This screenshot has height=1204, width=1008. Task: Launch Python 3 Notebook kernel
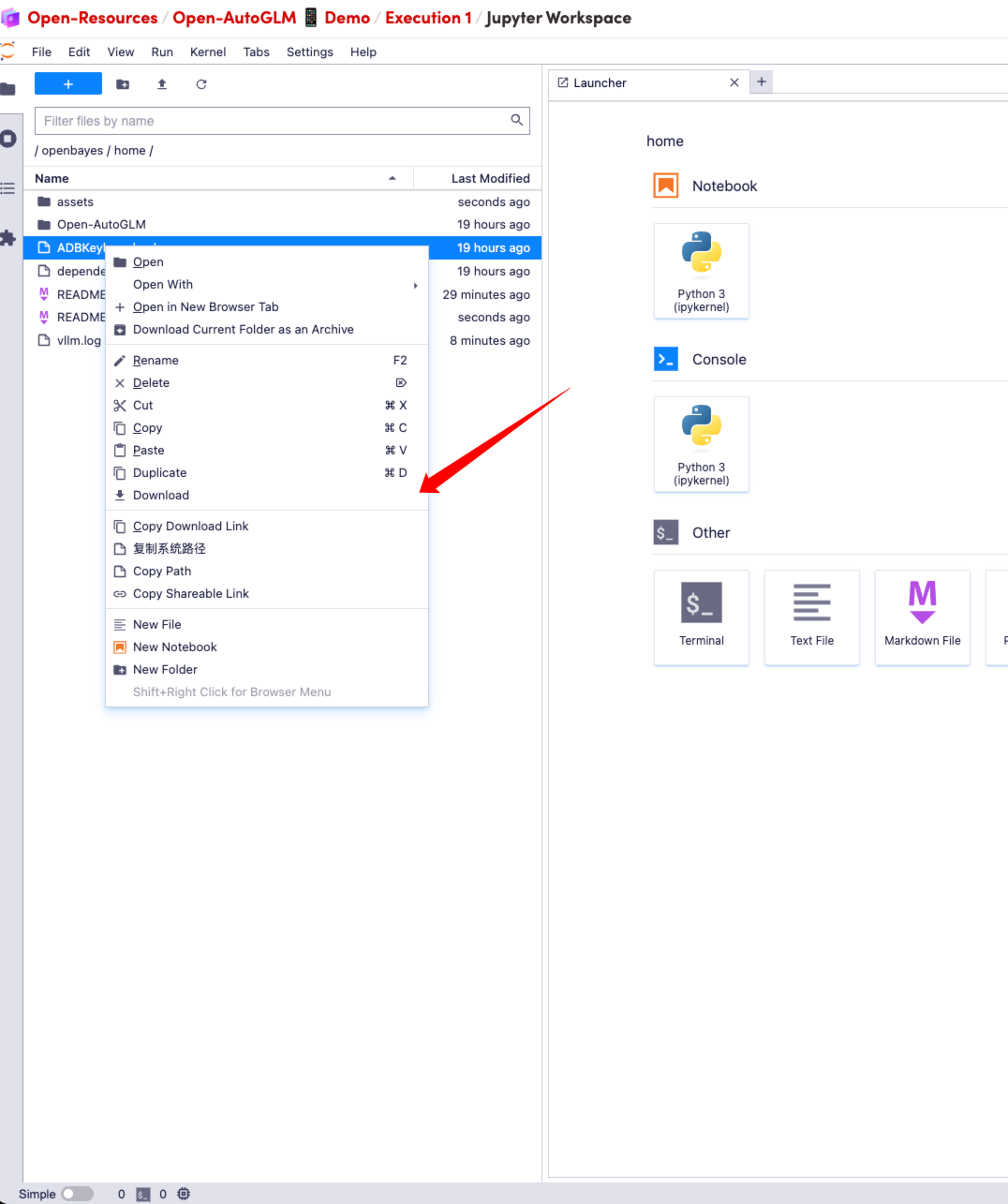click(x=701, y=271)
